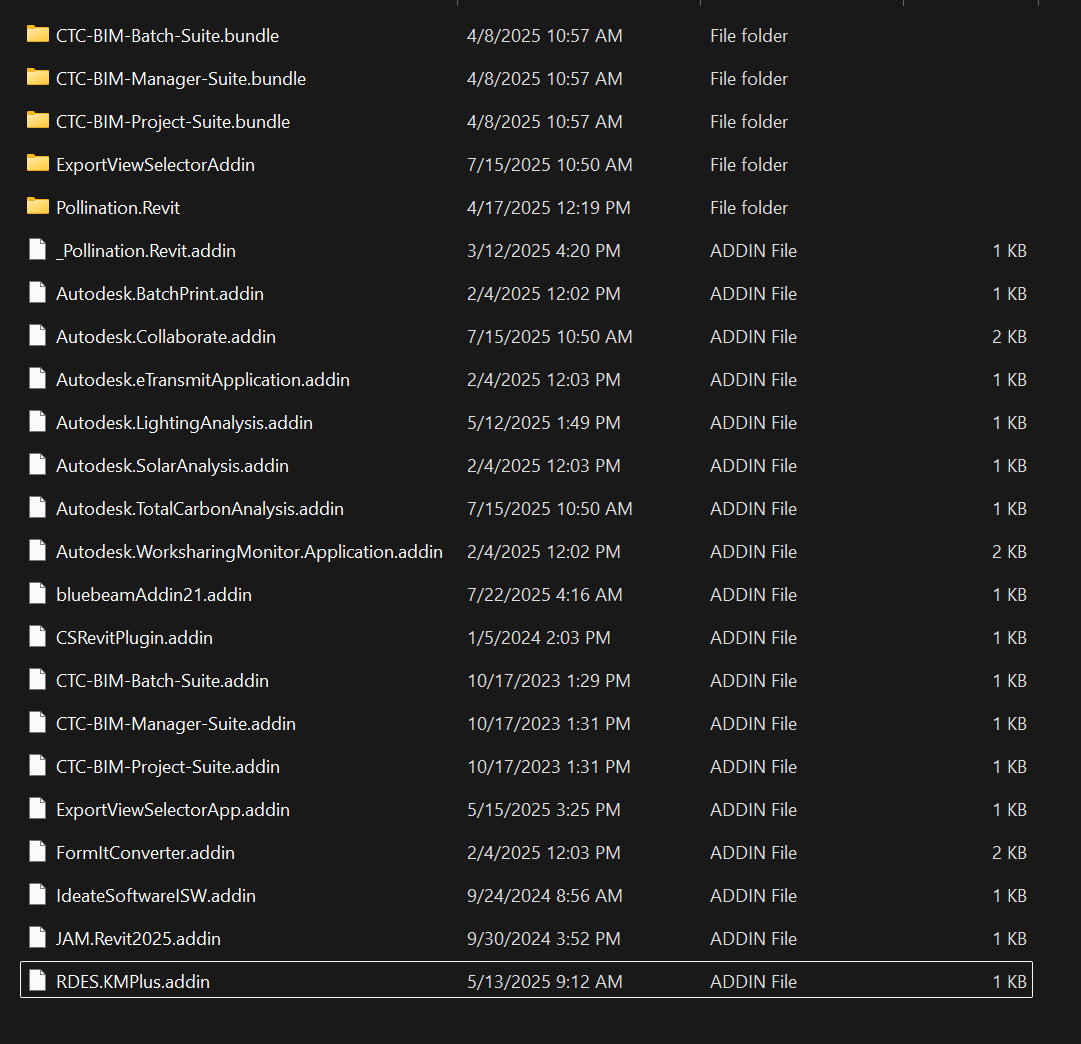
Task: Select the Autodesk.LightingAnalysis.addin file name
Action: click(x=184, y=423)
